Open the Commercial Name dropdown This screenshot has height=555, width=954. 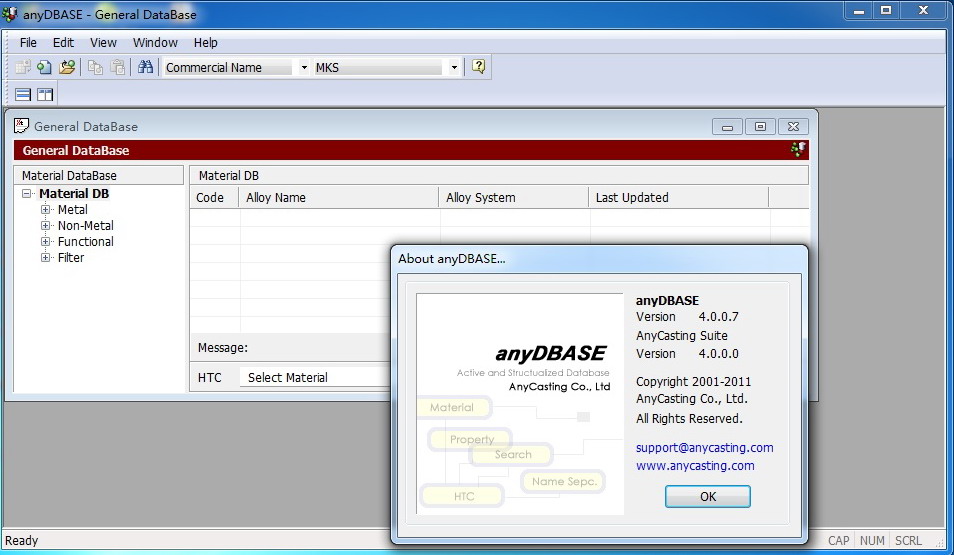point(304,68)
